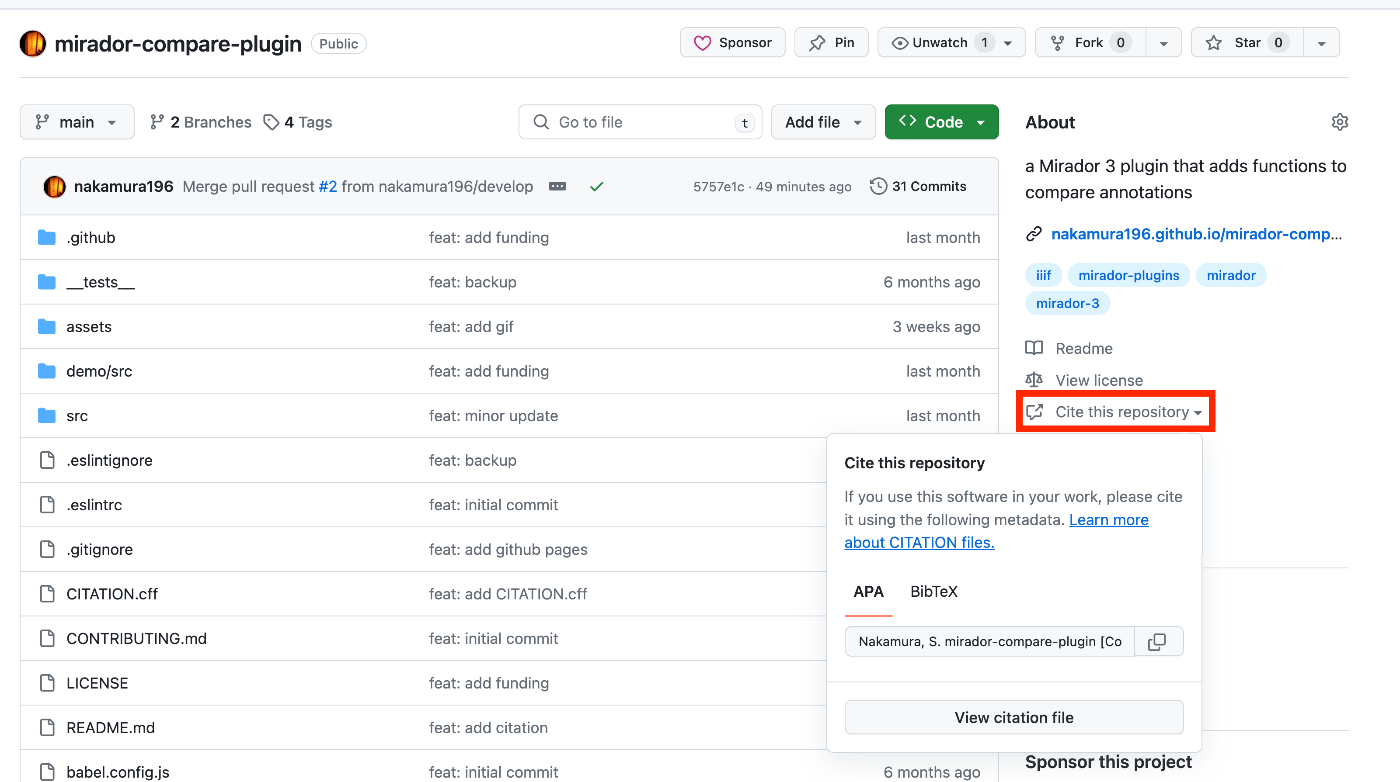Open the 4 Tags link
The width and height of the screenshot is (1400, 782).
pyautogui.click(x=297, y=122)
